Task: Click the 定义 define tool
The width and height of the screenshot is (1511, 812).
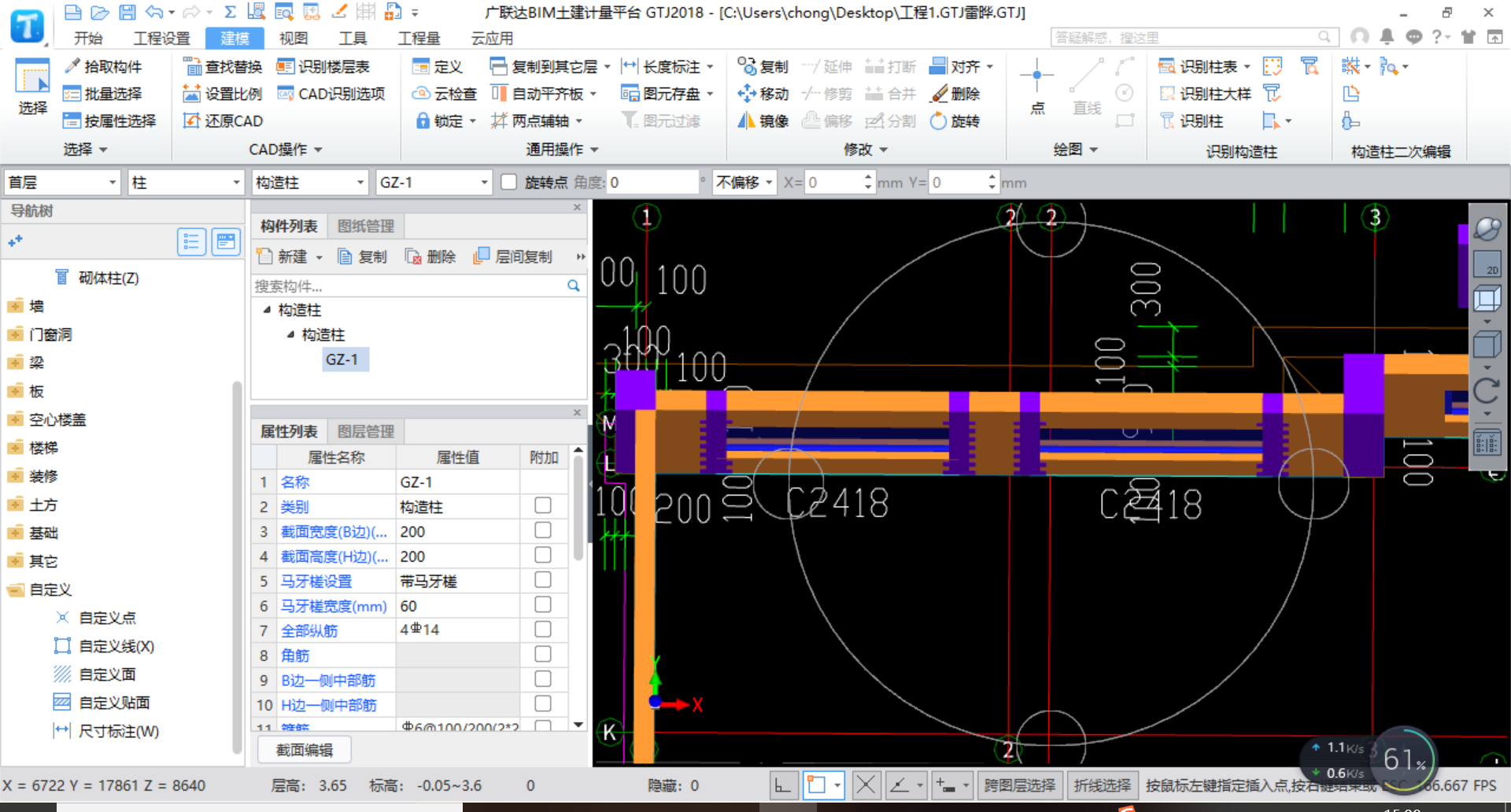Action: [x=438, y=67]
